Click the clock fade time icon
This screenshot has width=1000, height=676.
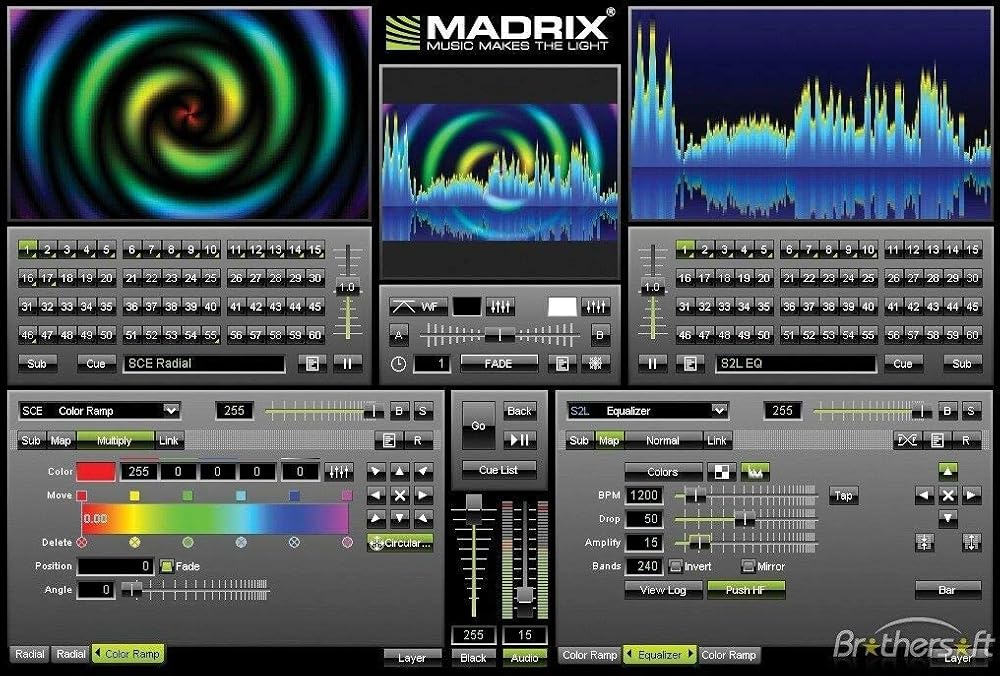pos(398,364)
